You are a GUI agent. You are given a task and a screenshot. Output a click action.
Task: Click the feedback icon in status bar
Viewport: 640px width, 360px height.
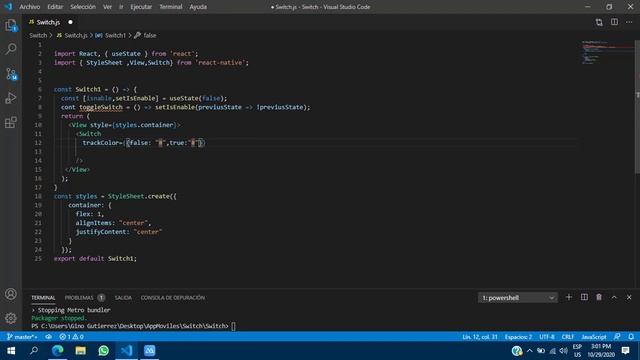(x=617, y=337)
